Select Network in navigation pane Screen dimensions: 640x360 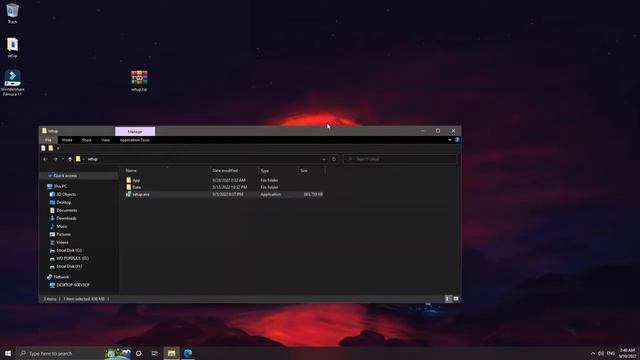(61, 277)
